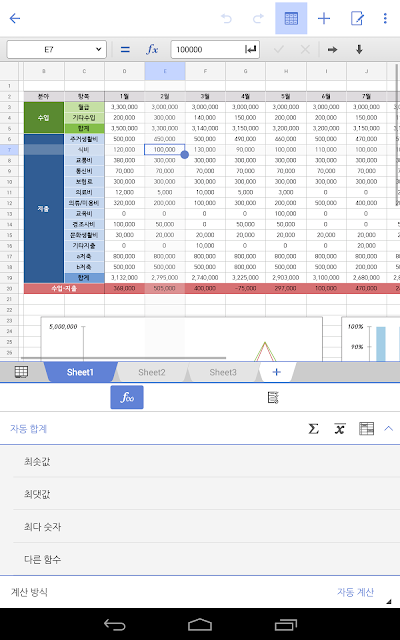Change 계산 방식 자동 계산 setting
This screenshot has height=640, width=400.
pos(355,592)
